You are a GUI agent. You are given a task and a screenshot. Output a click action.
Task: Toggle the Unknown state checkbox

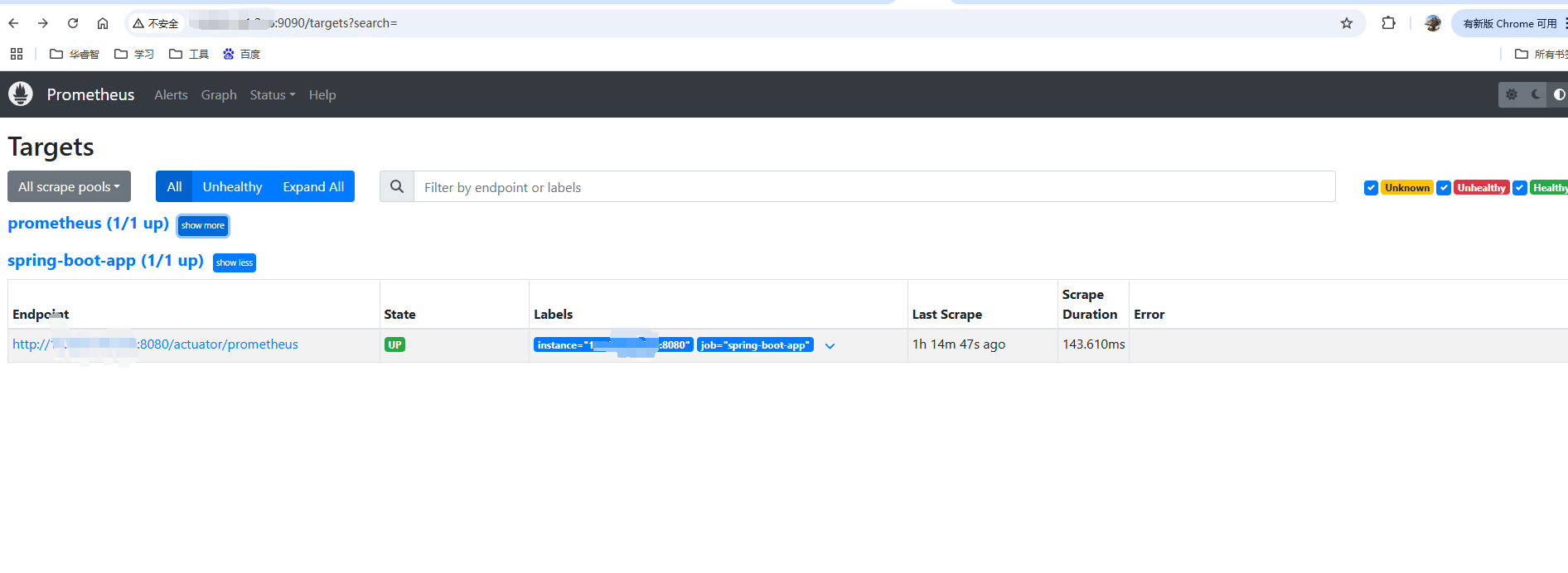pos(1371,188)
